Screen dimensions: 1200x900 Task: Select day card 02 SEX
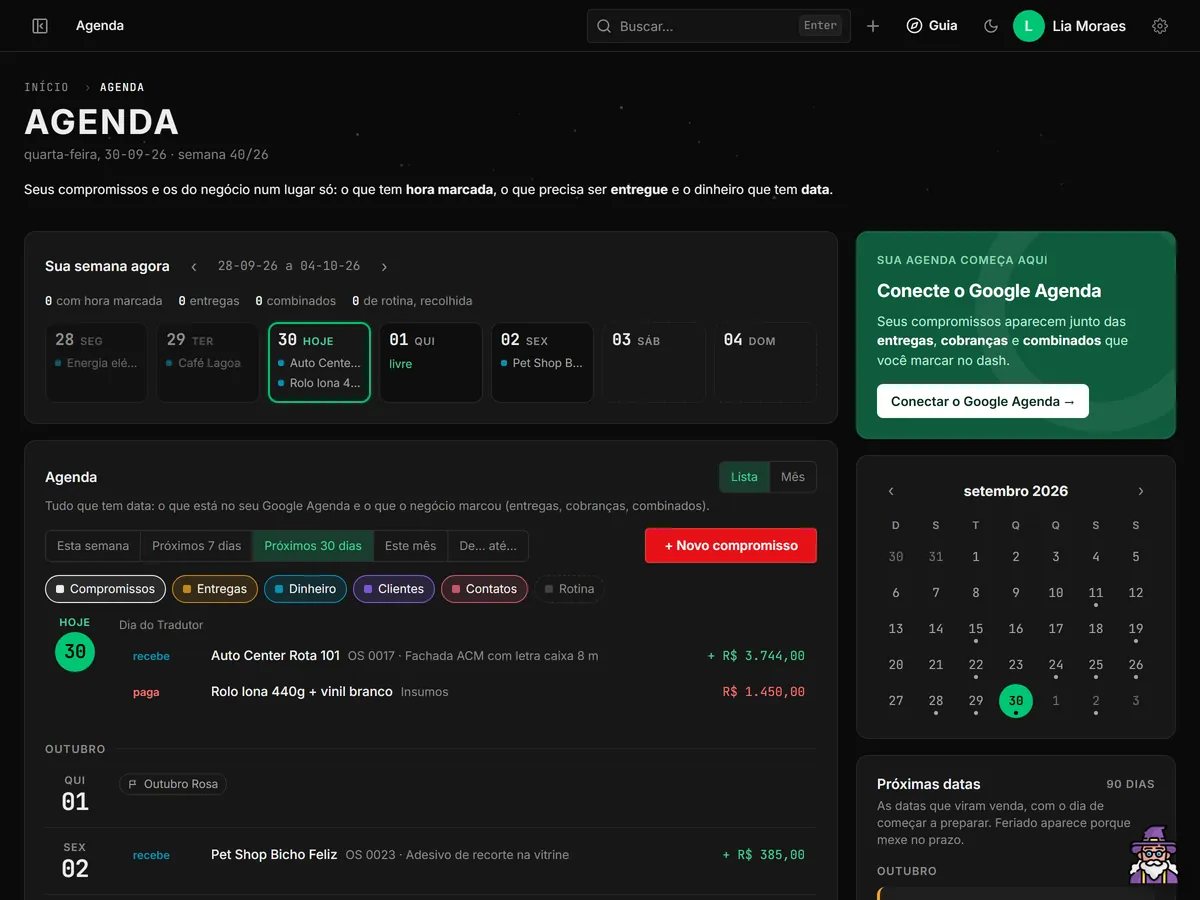point(542,362)
